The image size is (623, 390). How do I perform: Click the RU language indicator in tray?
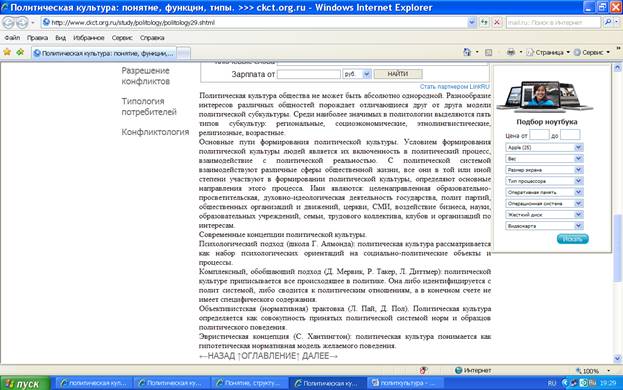click(551, 383)
